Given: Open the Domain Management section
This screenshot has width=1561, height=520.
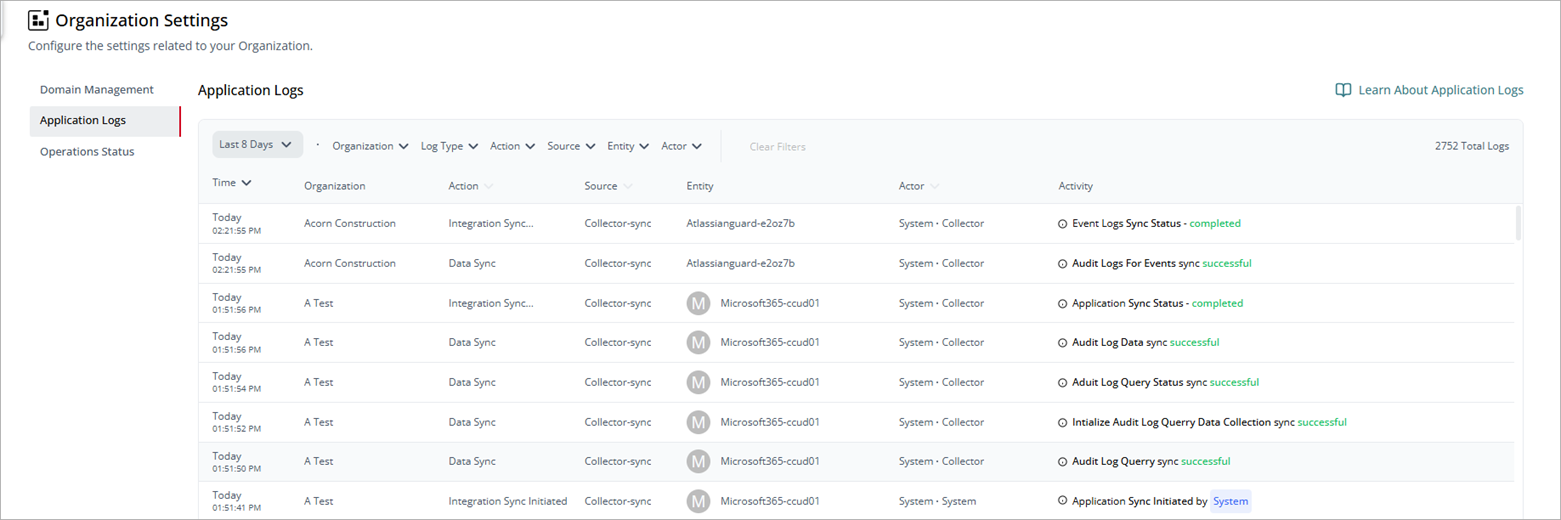Looking at the screenshot, I should 97,90.
